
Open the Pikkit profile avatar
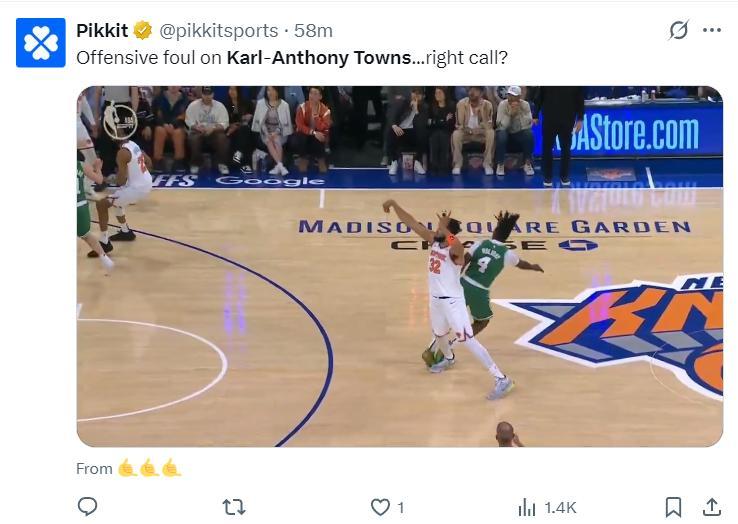[x=41, y=43]
